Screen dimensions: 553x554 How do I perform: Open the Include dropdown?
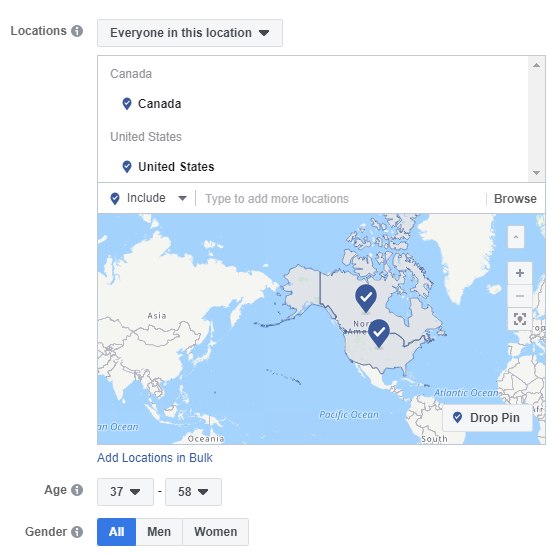148,198
